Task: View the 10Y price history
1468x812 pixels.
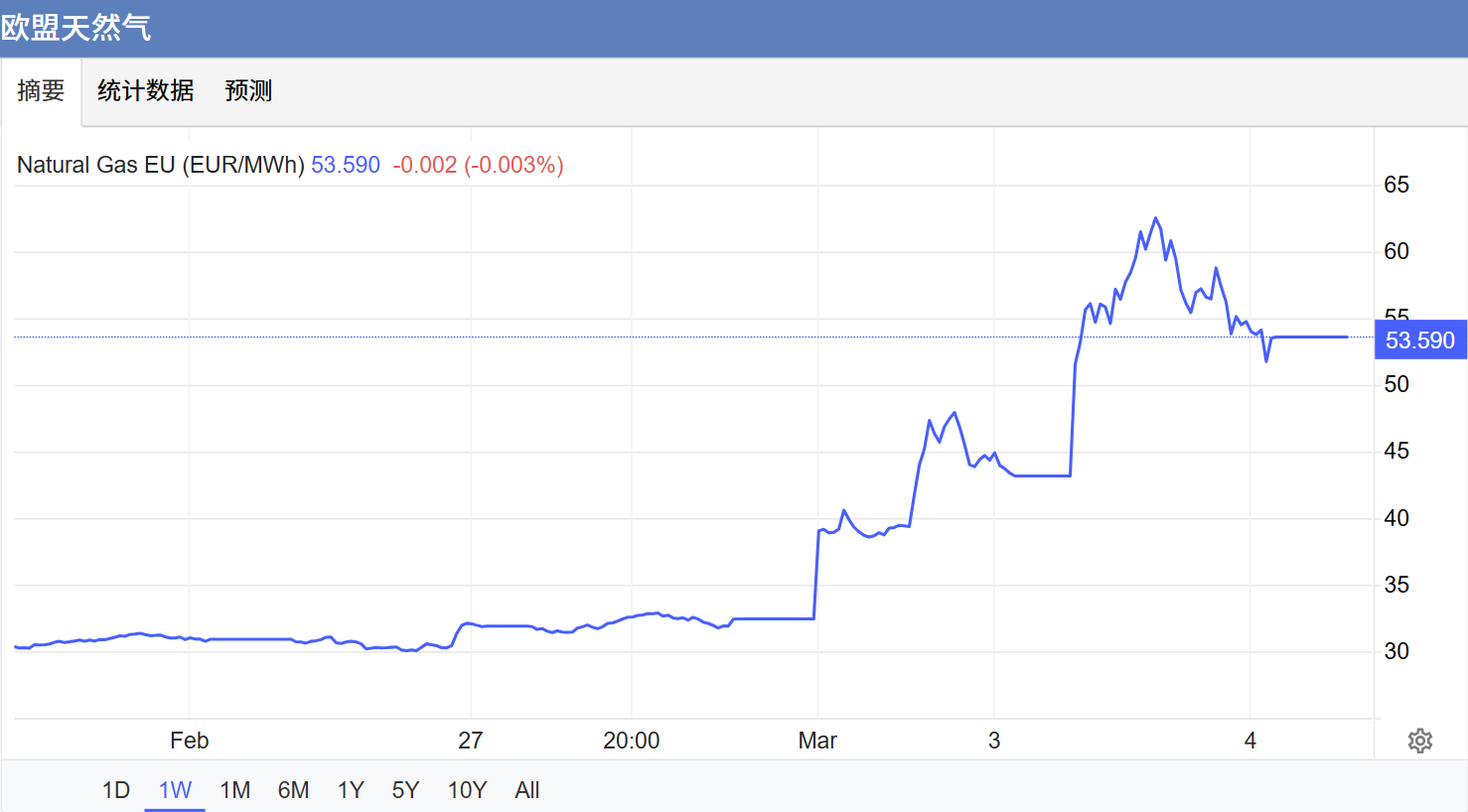Action: tap(467, 790)
